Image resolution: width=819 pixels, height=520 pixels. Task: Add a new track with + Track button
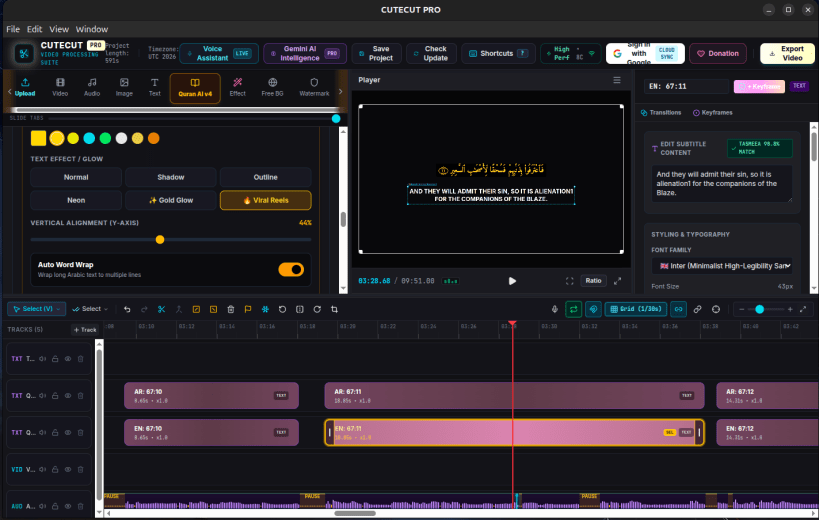point(85,329)
